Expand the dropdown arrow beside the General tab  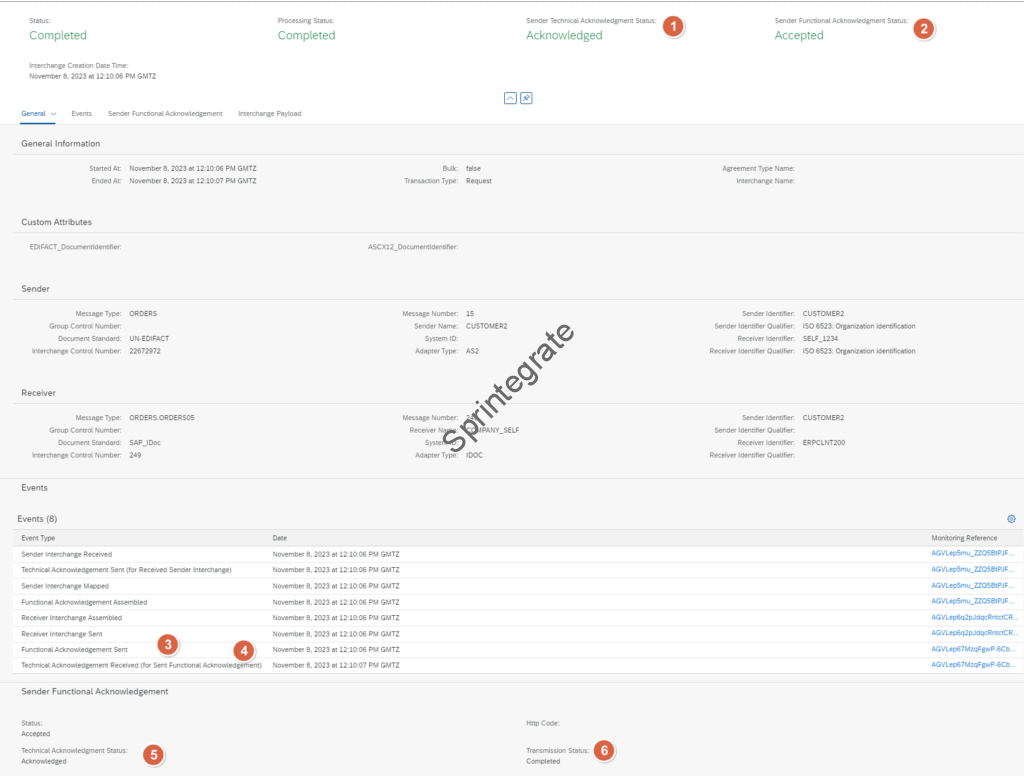pyautogui.click(x=53, y=114)
